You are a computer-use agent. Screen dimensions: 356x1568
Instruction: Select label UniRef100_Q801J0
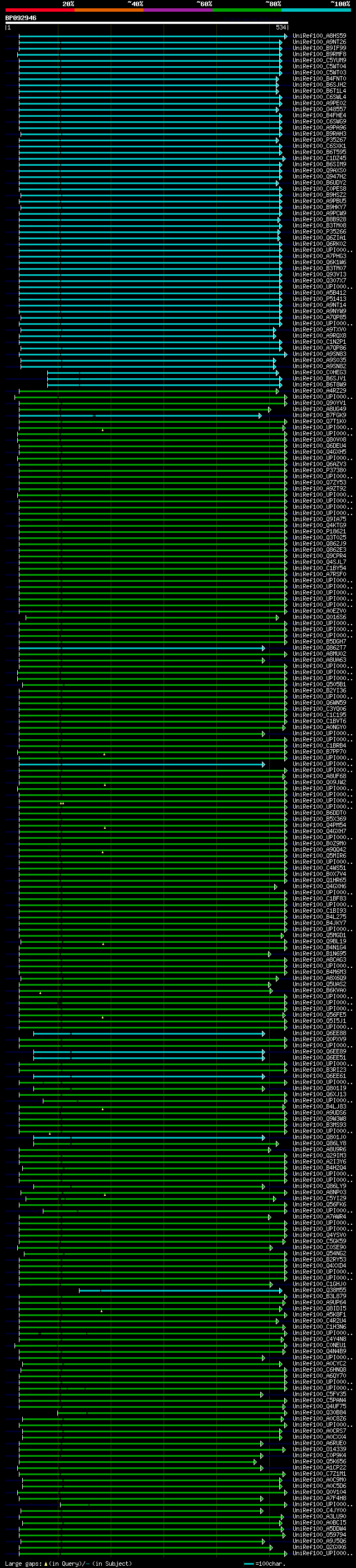click(x=319, y=1137)
